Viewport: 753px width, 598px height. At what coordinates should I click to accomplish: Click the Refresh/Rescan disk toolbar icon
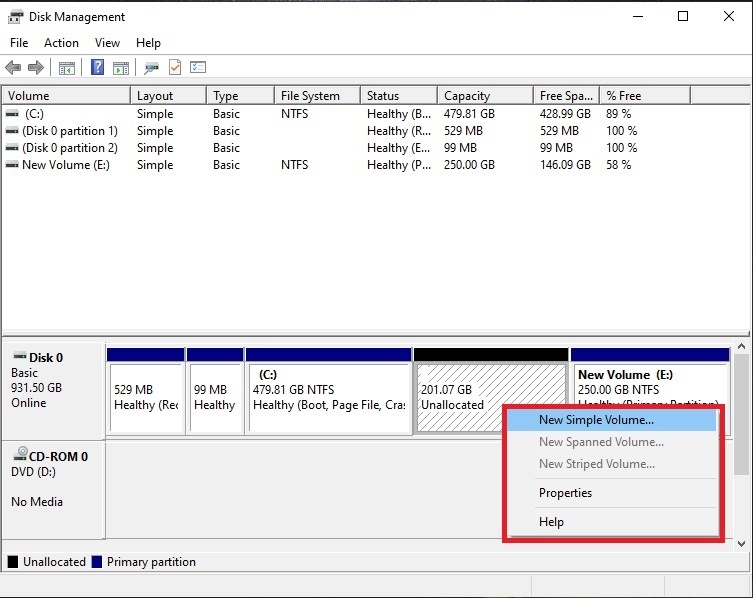coord(151,68)
